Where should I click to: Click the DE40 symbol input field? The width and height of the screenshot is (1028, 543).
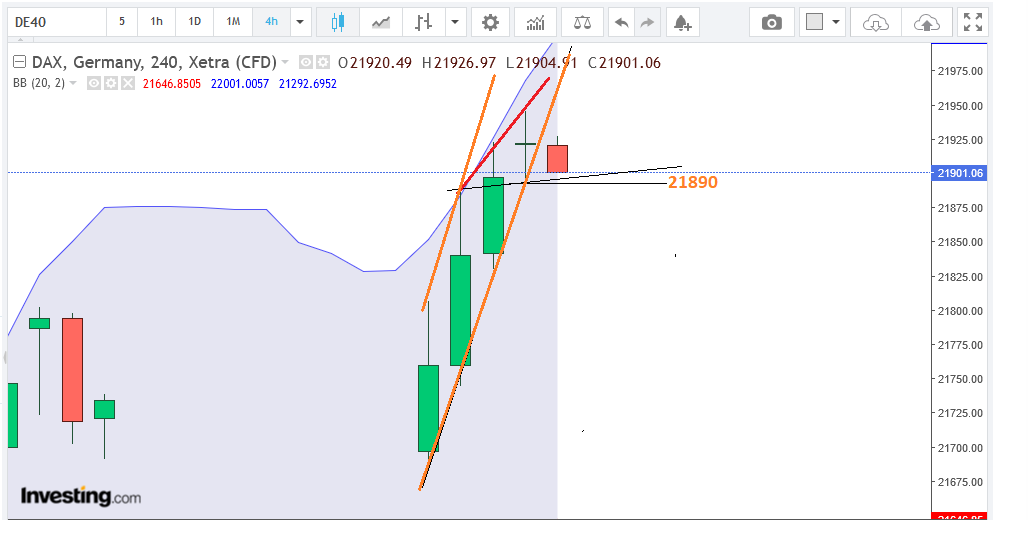tap(55, 22)
